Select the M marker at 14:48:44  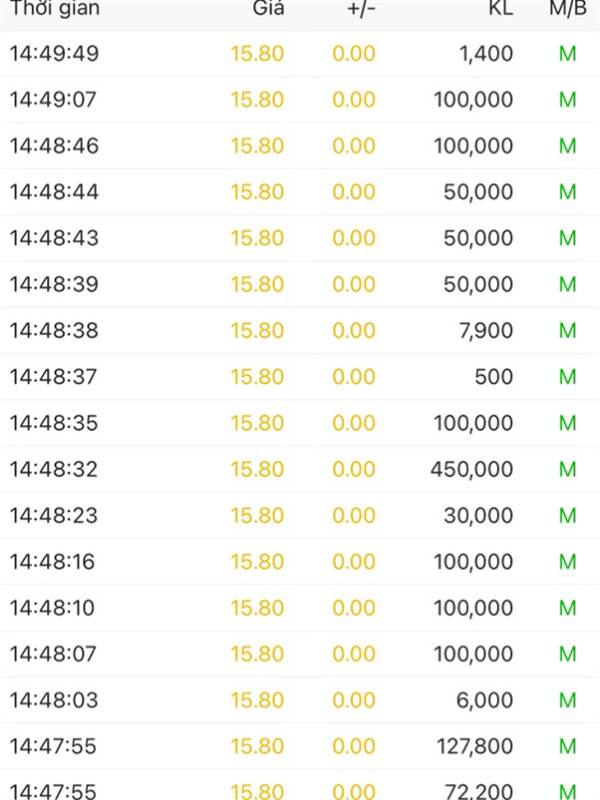[x=567, y=192]
